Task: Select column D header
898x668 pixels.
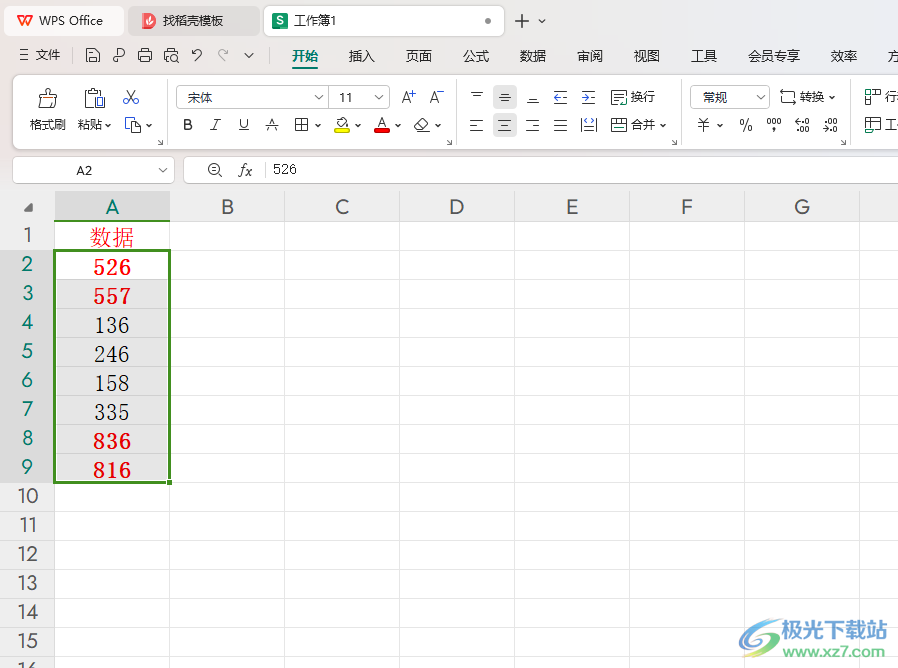Action: pyautogui.click(x=456, y=207)
